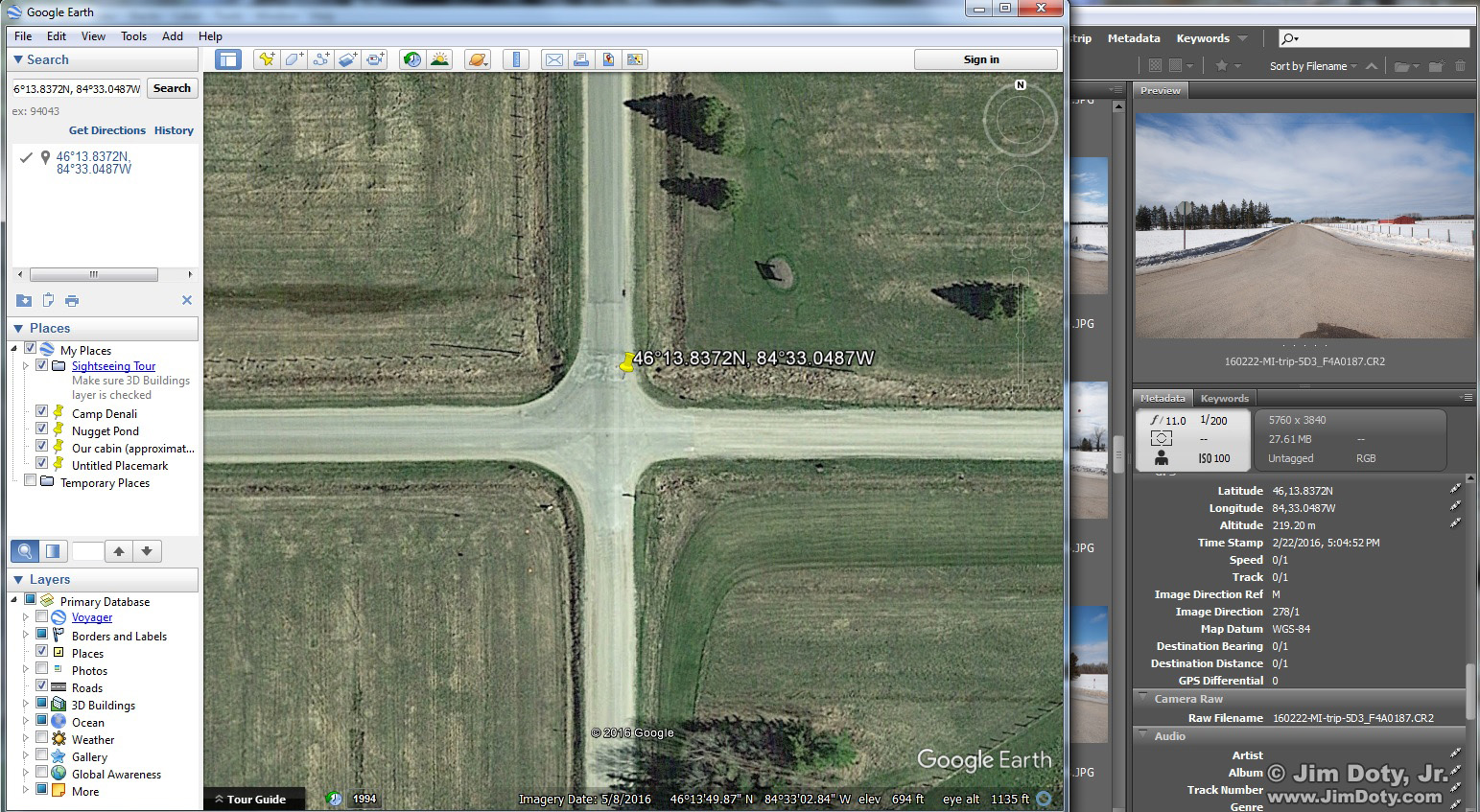
Task: Open the Tools menu
Action: coord(133,36)
